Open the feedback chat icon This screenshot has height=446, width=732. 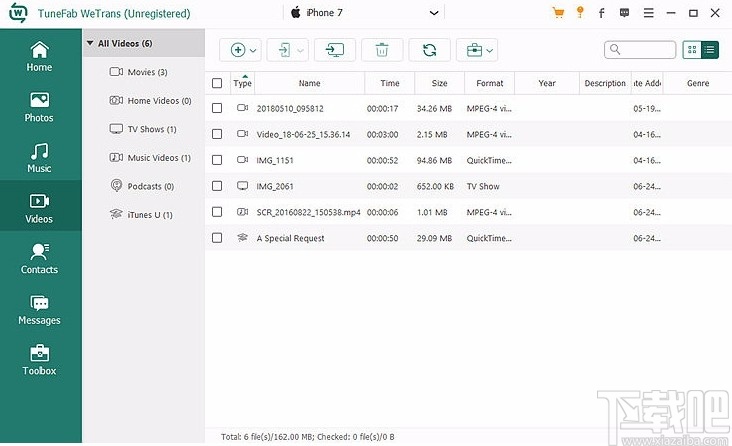[x=624, y=13]
